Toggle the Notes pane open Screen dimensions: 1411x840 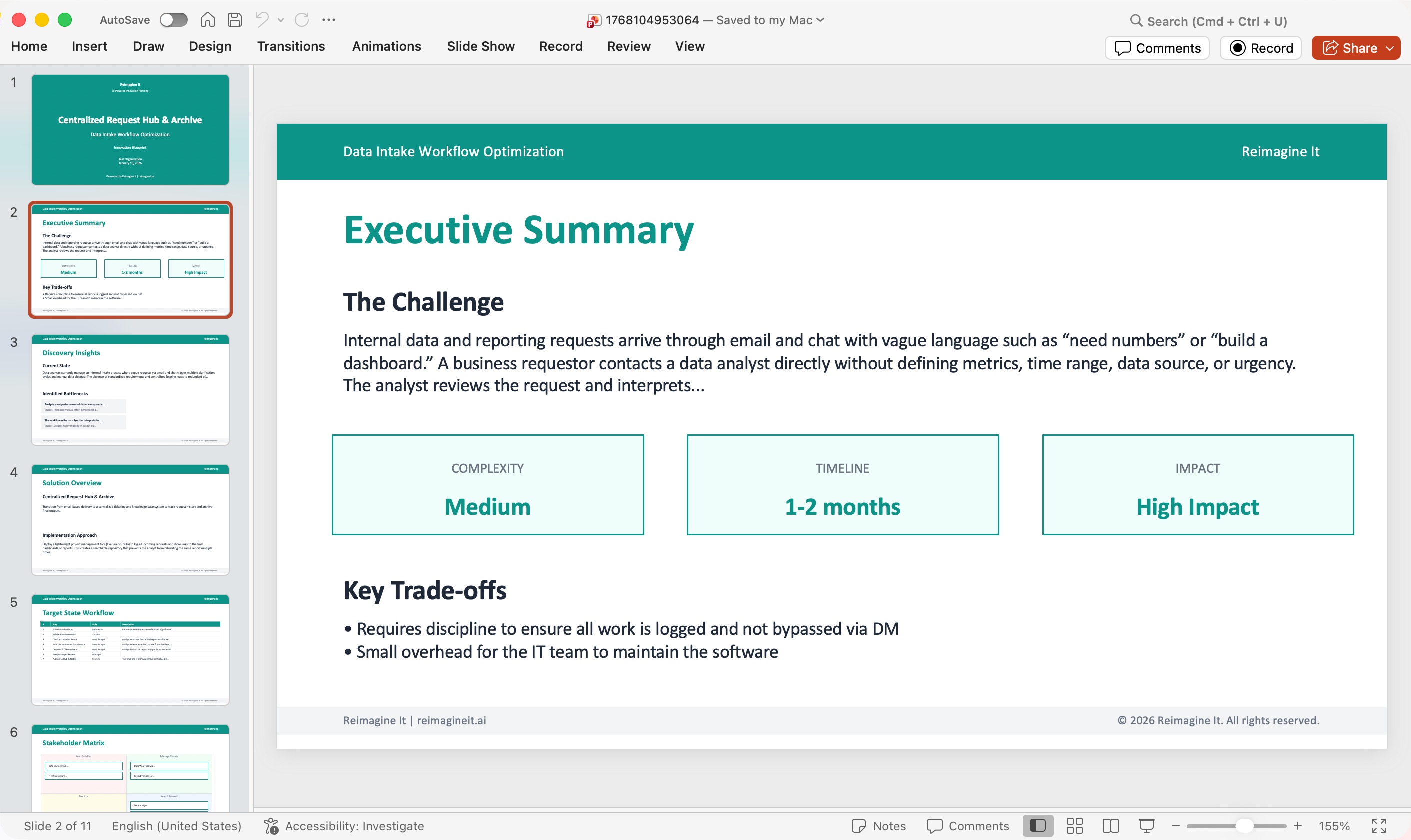pos(878,826)
